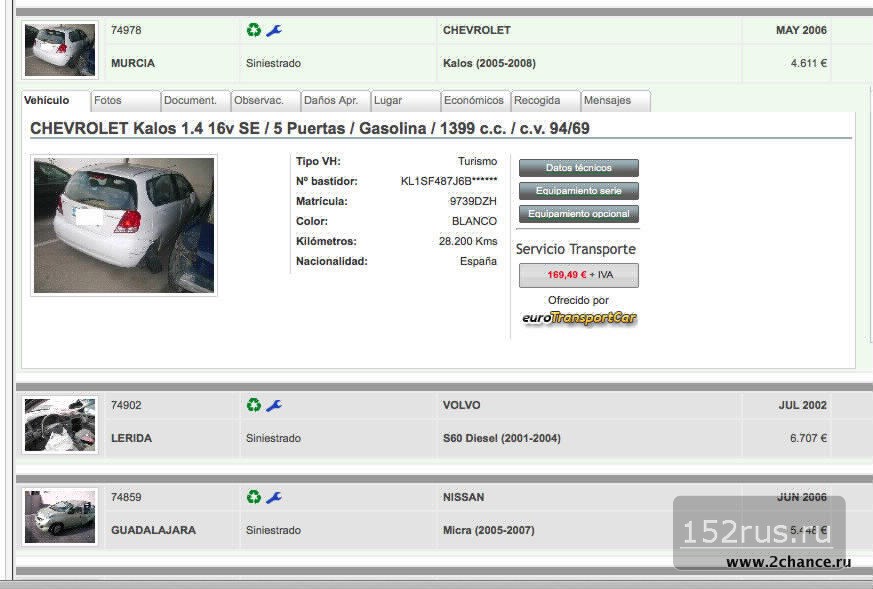Click the Nacionalidad value España
873x589 pixels.
point(478,261)
